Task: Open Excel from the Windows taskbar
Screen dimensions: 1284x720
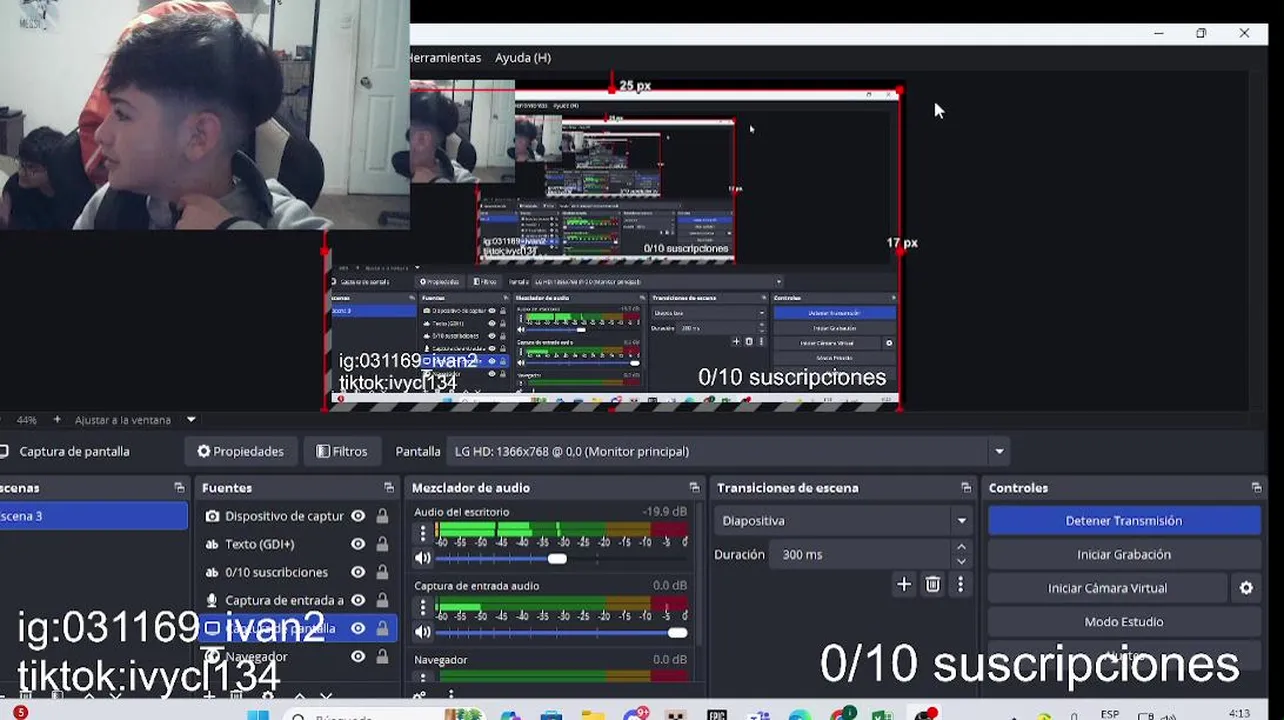Action: 881,714
